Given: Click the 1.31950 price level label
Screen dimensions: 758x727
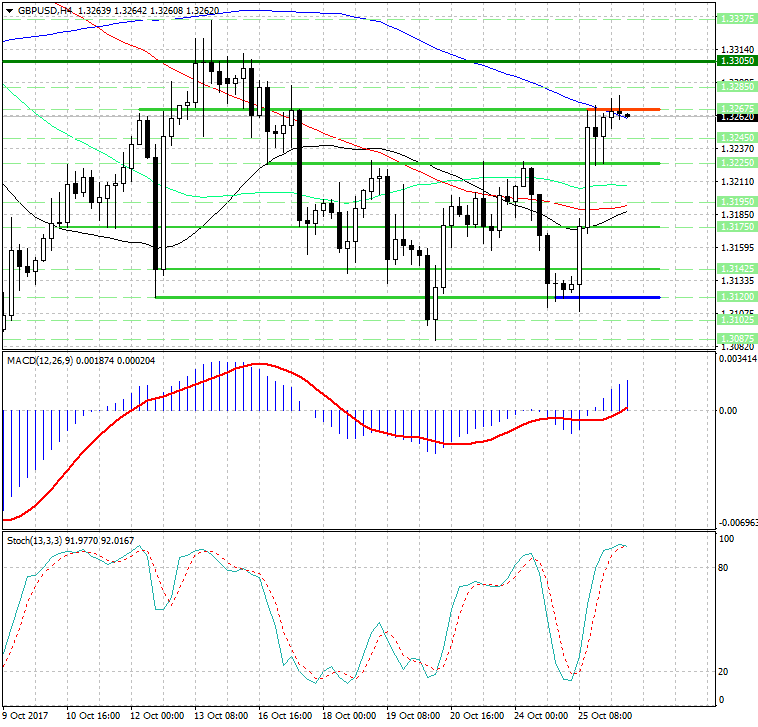Looking at the screenshot, I should coord(737,202).
